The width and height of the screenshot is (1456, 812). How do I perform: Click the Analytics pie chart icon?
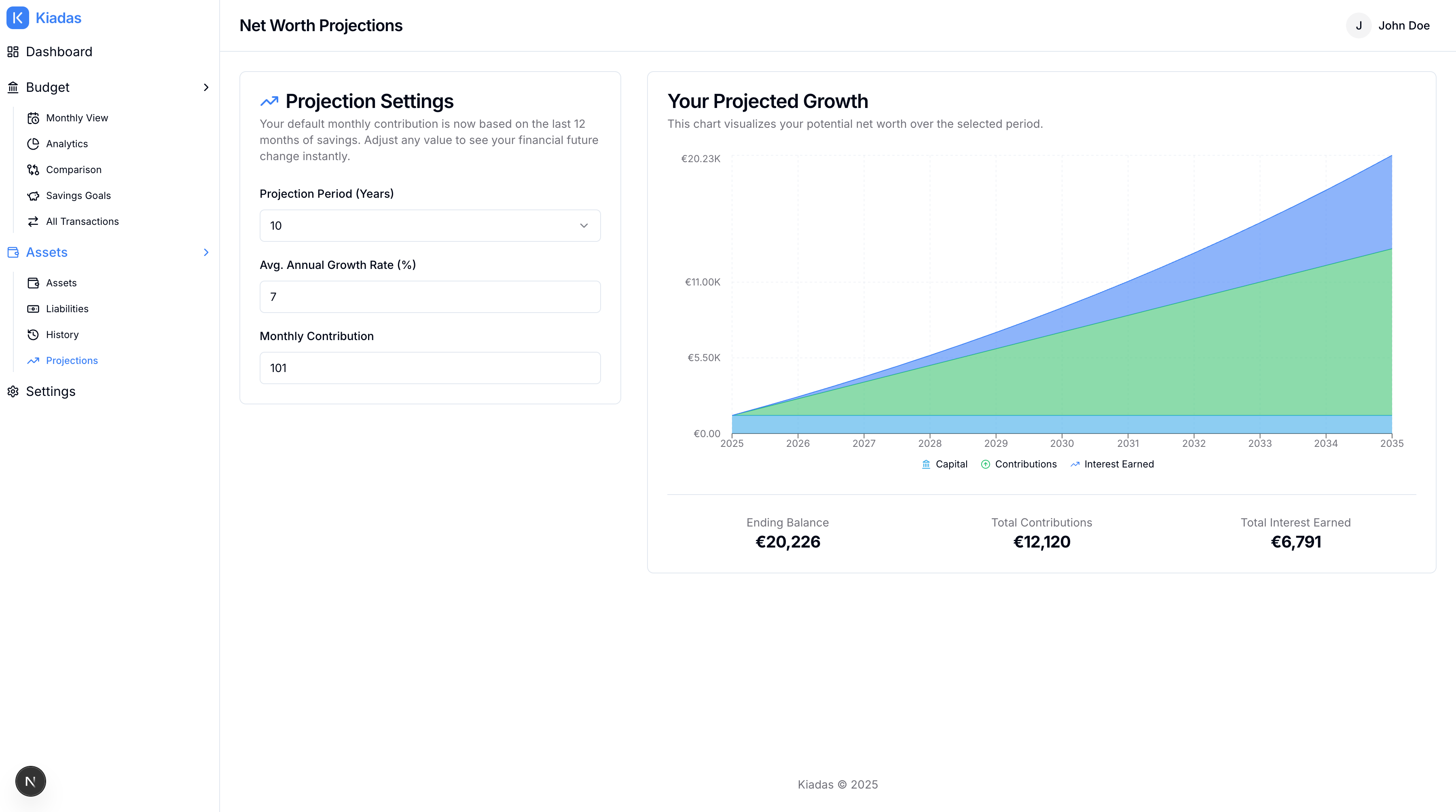[x=33, y=144]
